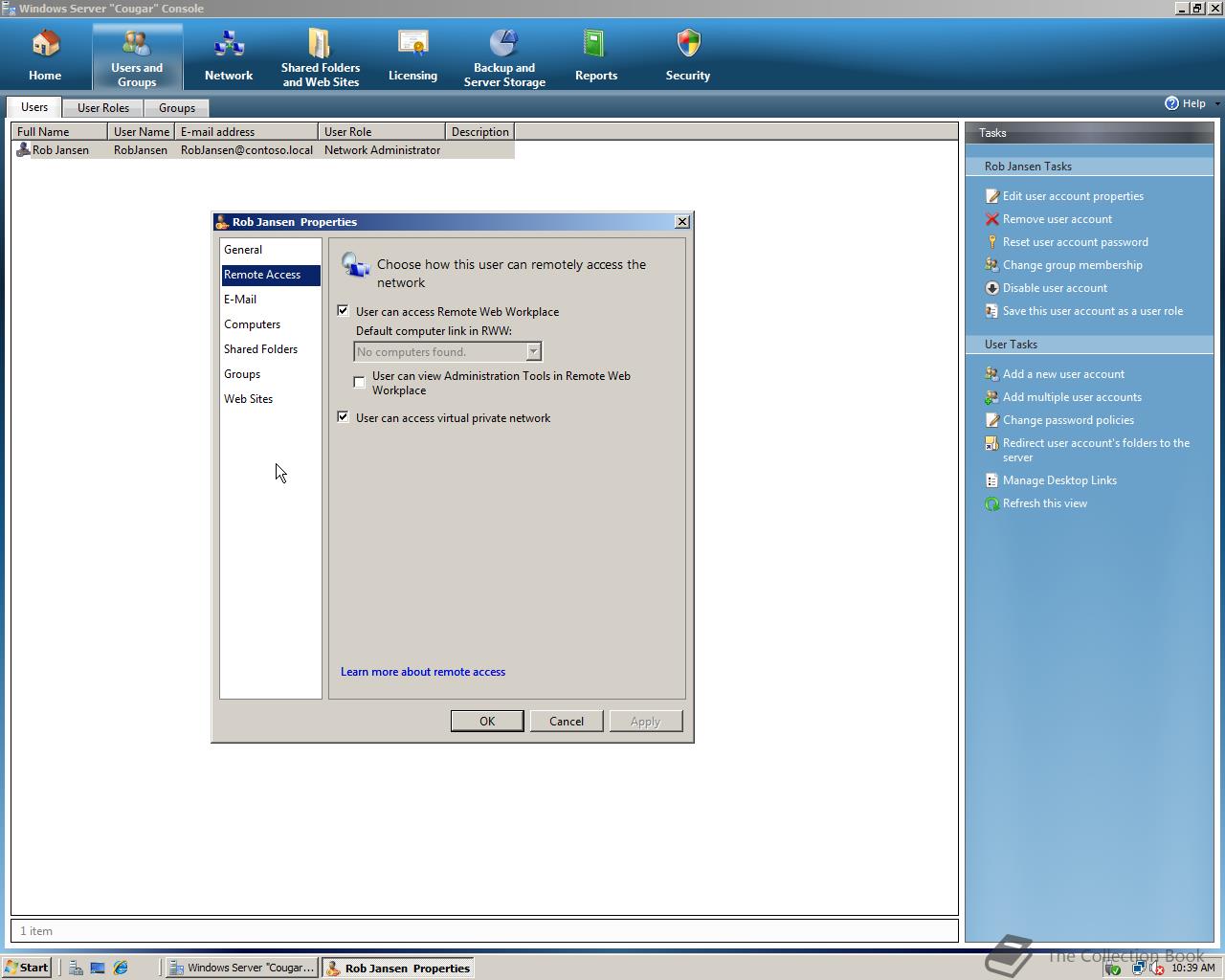Click the Help question mark icon
The image size is (1225, 980).
tap(1171, 103)
